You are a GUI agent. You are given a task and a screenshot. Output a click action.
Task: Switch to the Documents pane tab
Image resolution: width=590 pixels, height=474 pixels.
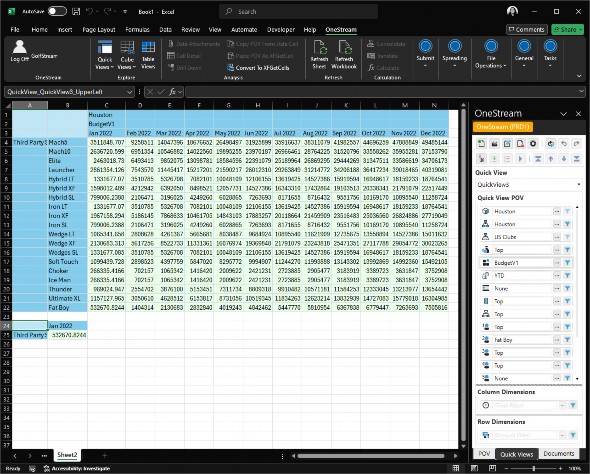tap(559, 454)
